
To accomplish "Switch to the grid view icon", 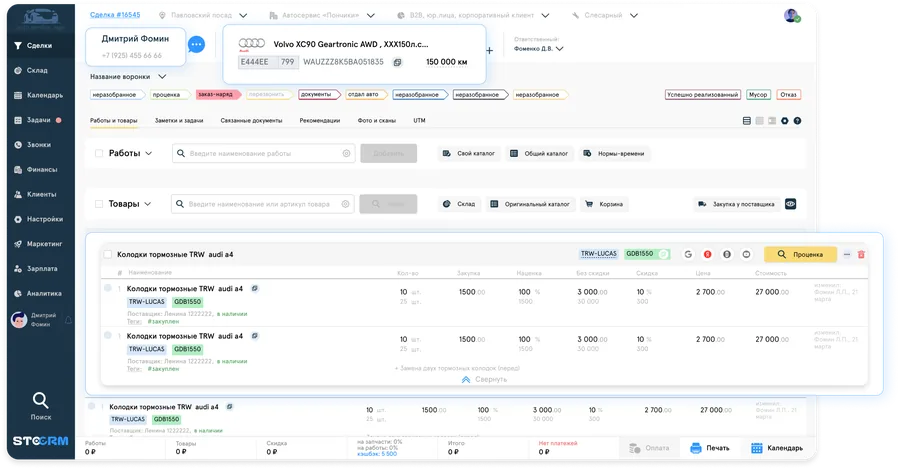I will [x=759, y=121].
